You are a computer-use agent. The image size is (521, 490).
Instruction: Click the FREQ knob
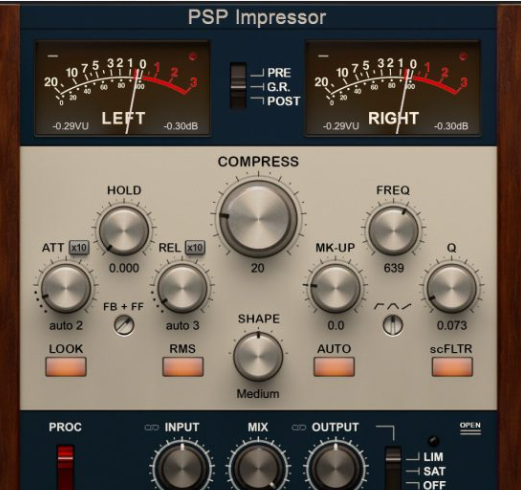(x=393, y=230)
